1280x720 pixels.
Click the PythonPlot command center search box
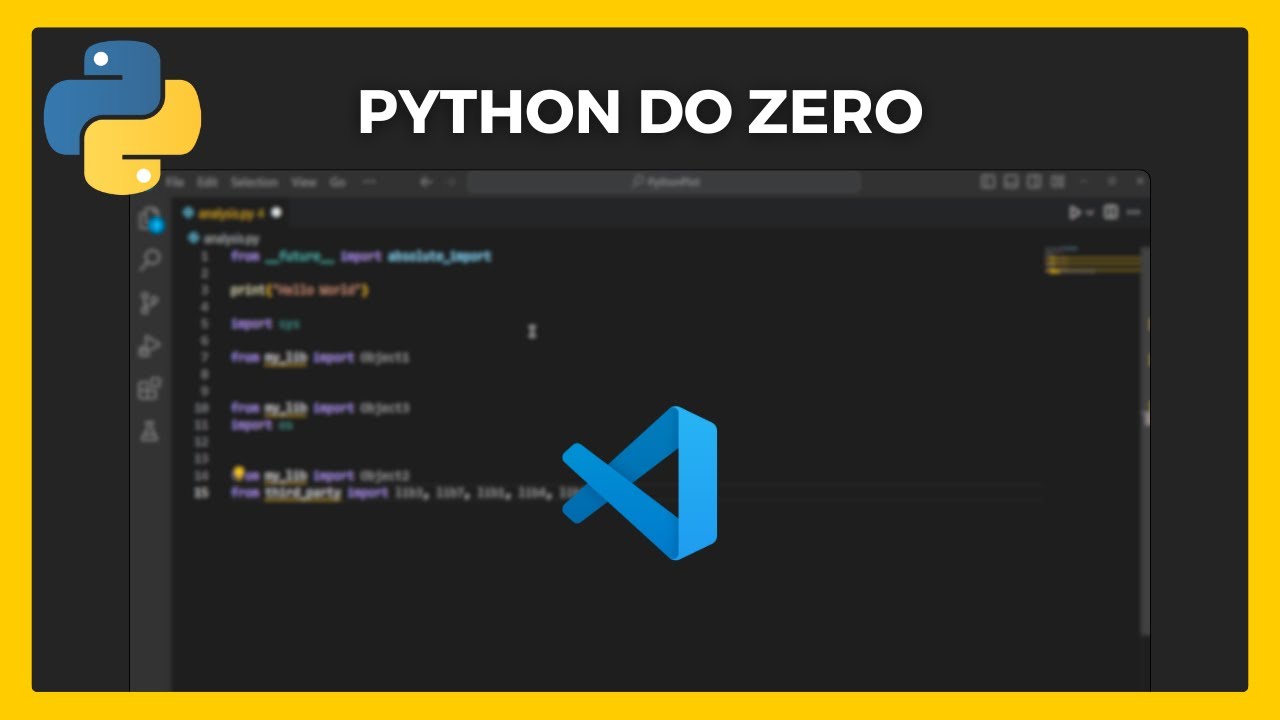point(664,182)
